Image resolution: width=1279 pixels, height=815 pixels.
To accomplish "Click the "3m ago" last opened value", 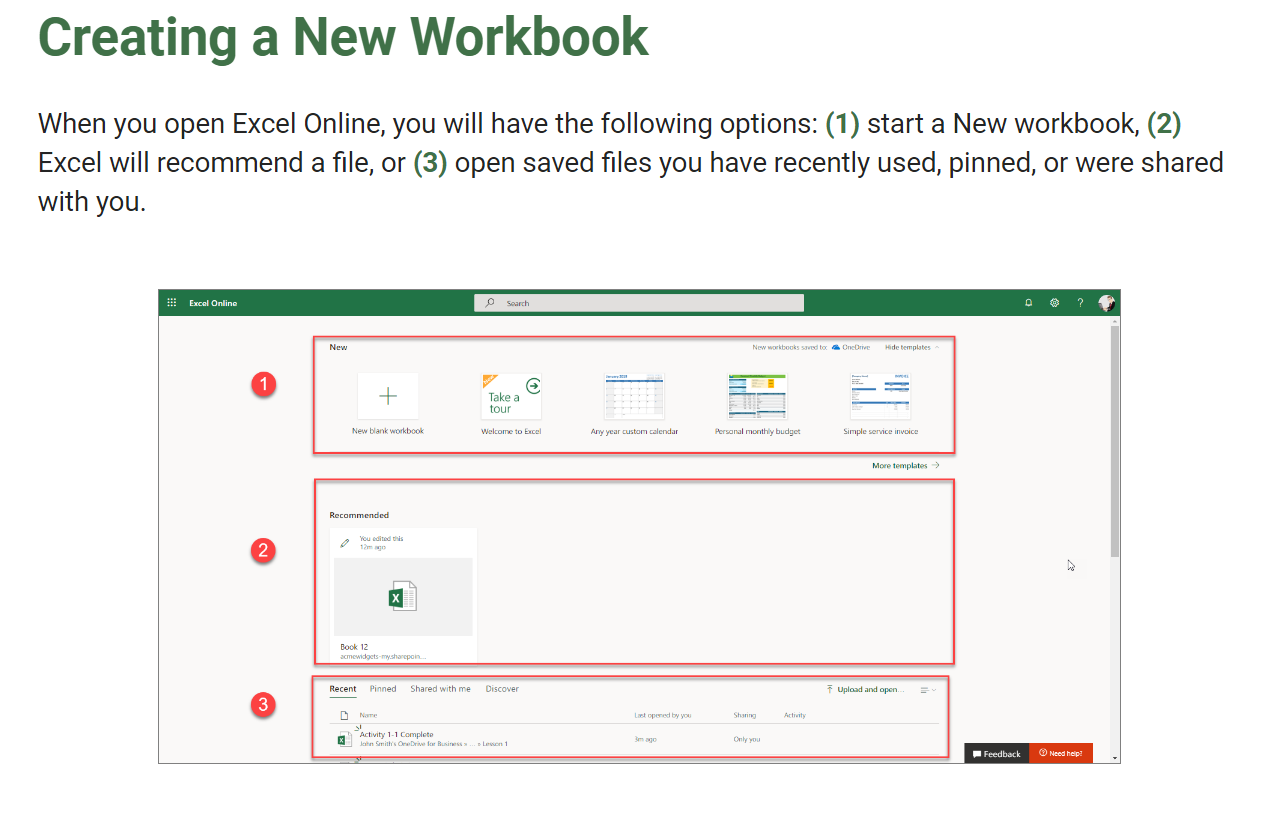I will click(x=645, y=739).
